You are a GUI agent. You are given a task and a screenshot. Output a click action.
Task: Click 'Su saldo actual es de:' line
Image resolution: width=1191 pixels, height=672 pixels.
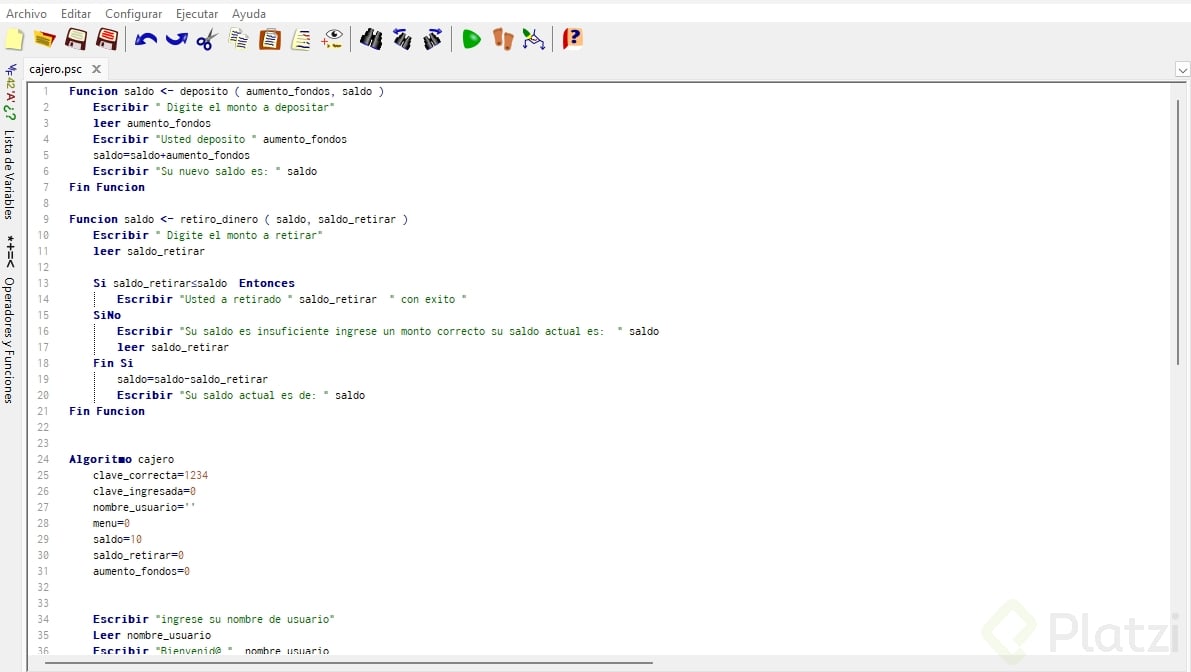click(241, 395)
